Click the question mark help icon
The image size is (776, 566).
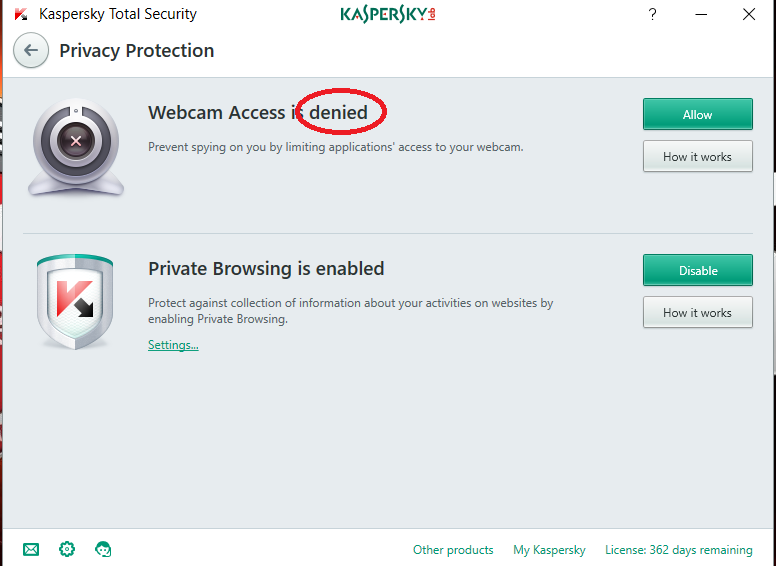653,14
